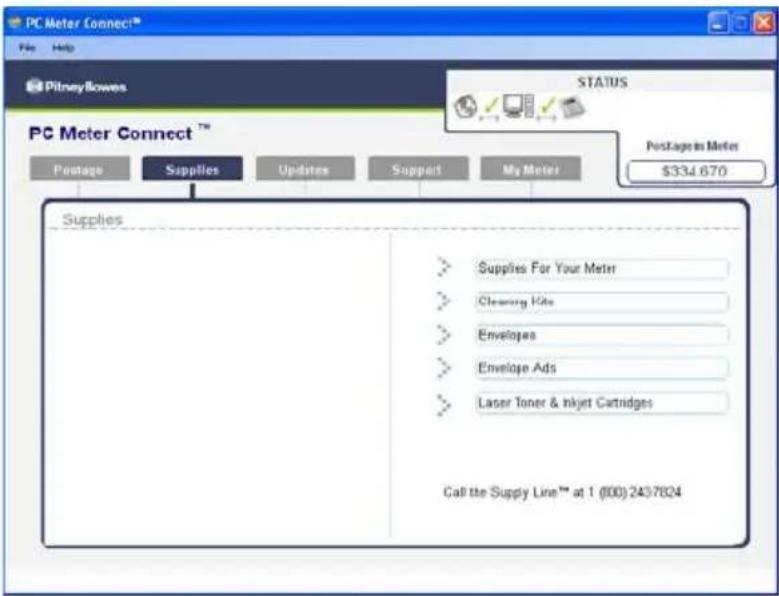Click arrow beside Envelope Ads
Image resolution: width=779 pixels, height=596 pixels.
click(x=444, y=368)
